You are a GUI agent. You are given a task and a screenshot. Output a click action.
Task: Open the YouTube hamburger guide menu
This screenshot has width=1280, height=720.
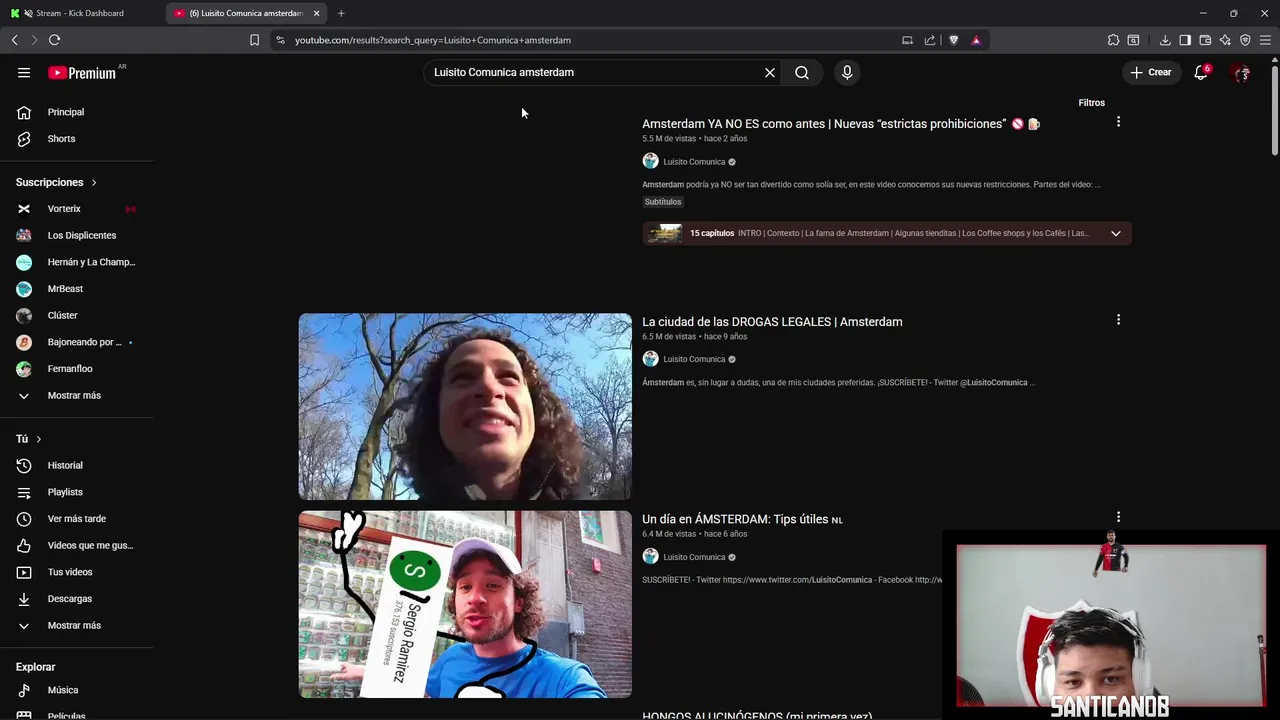[x=24, y=72]
